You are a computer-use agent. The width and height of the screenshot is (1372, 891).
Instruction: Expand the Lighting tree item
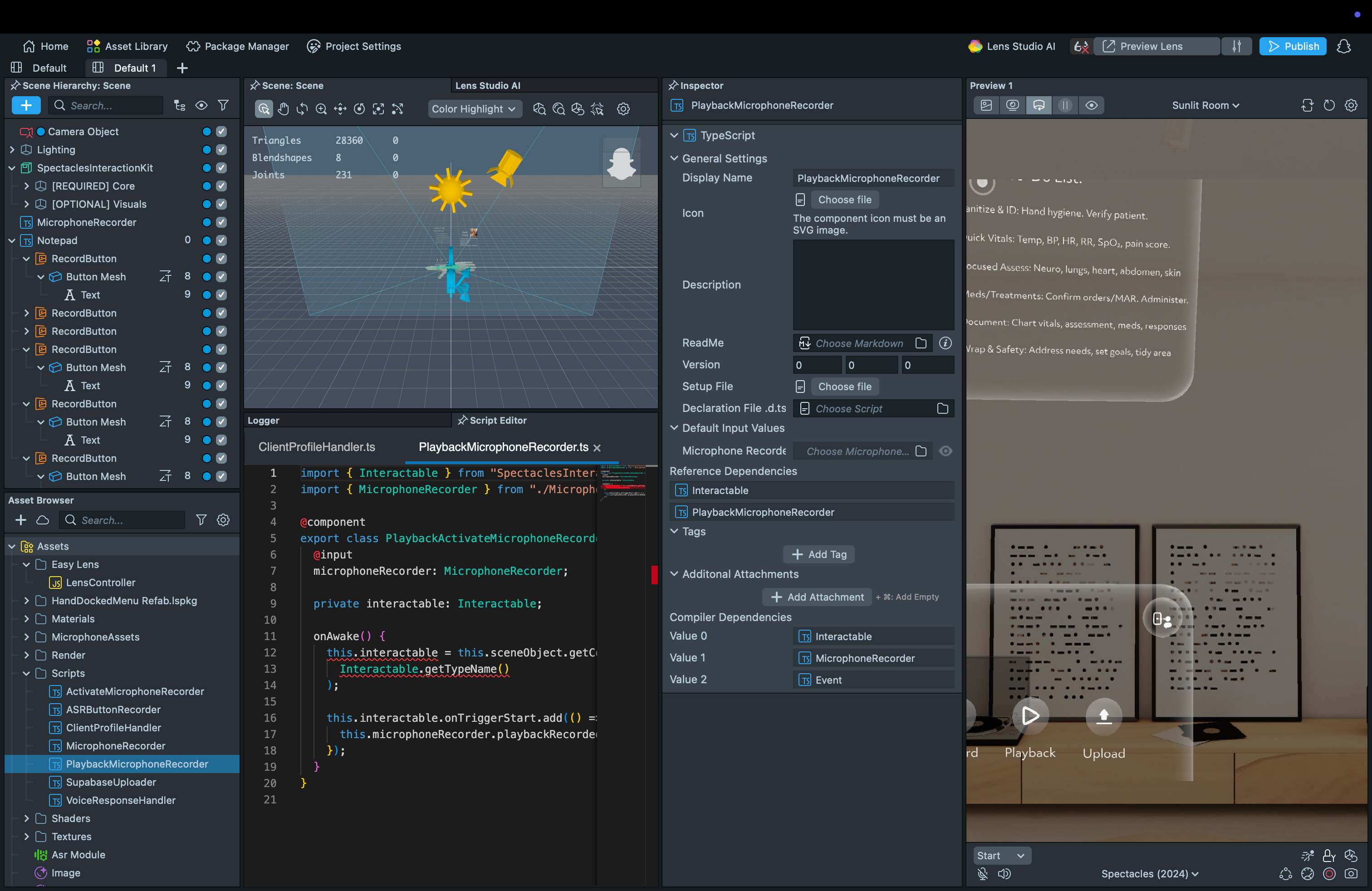pos(12,150)
